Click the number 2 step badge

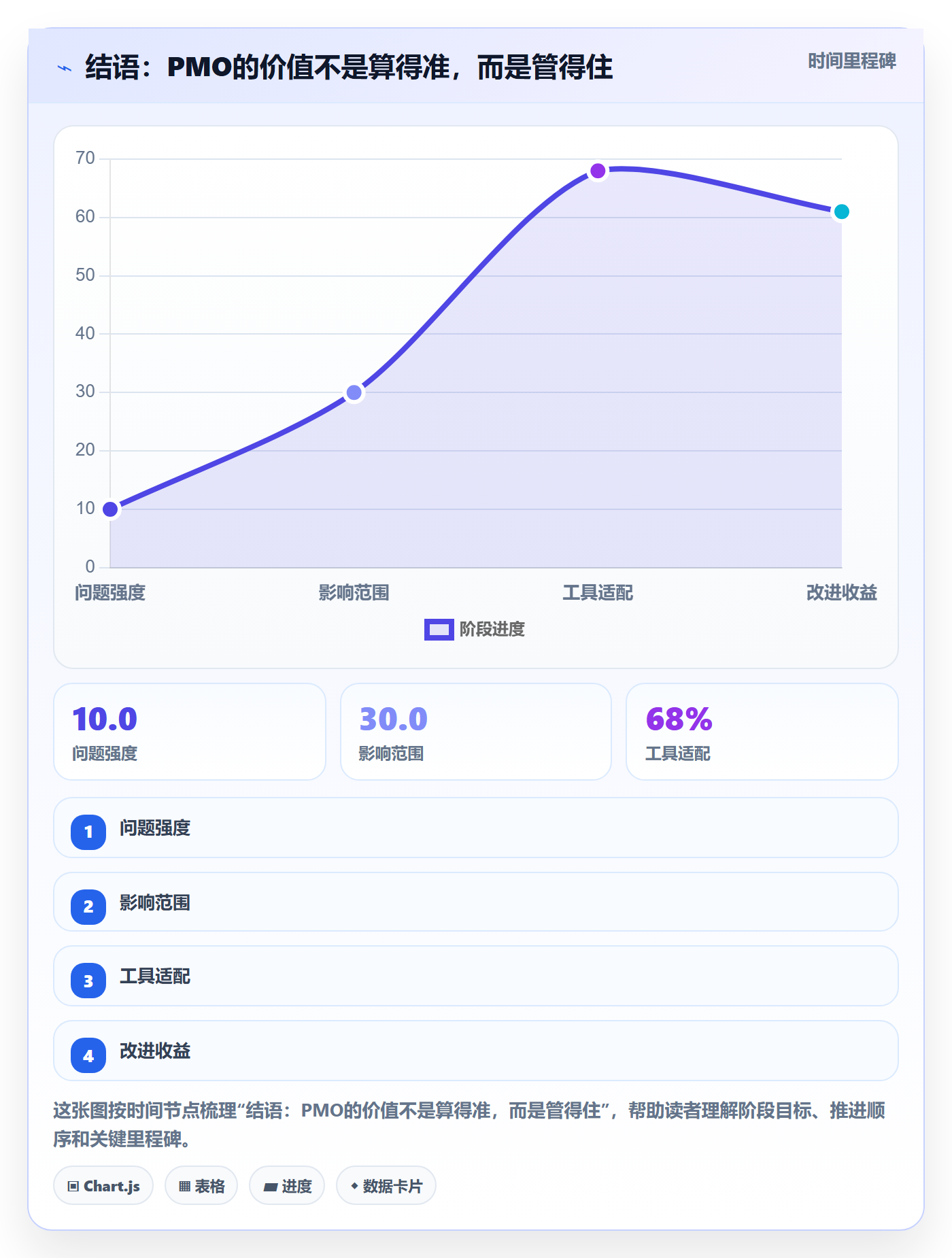(x=88, y=906)
